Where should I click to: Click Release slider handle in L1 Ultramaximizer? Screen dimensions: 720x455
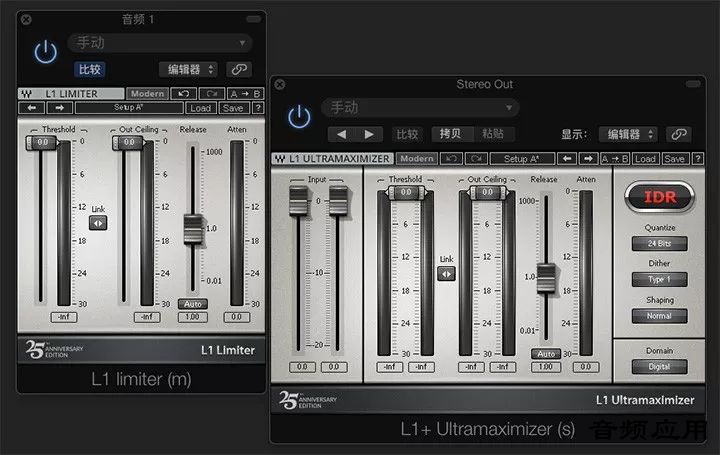click(546, 278)
